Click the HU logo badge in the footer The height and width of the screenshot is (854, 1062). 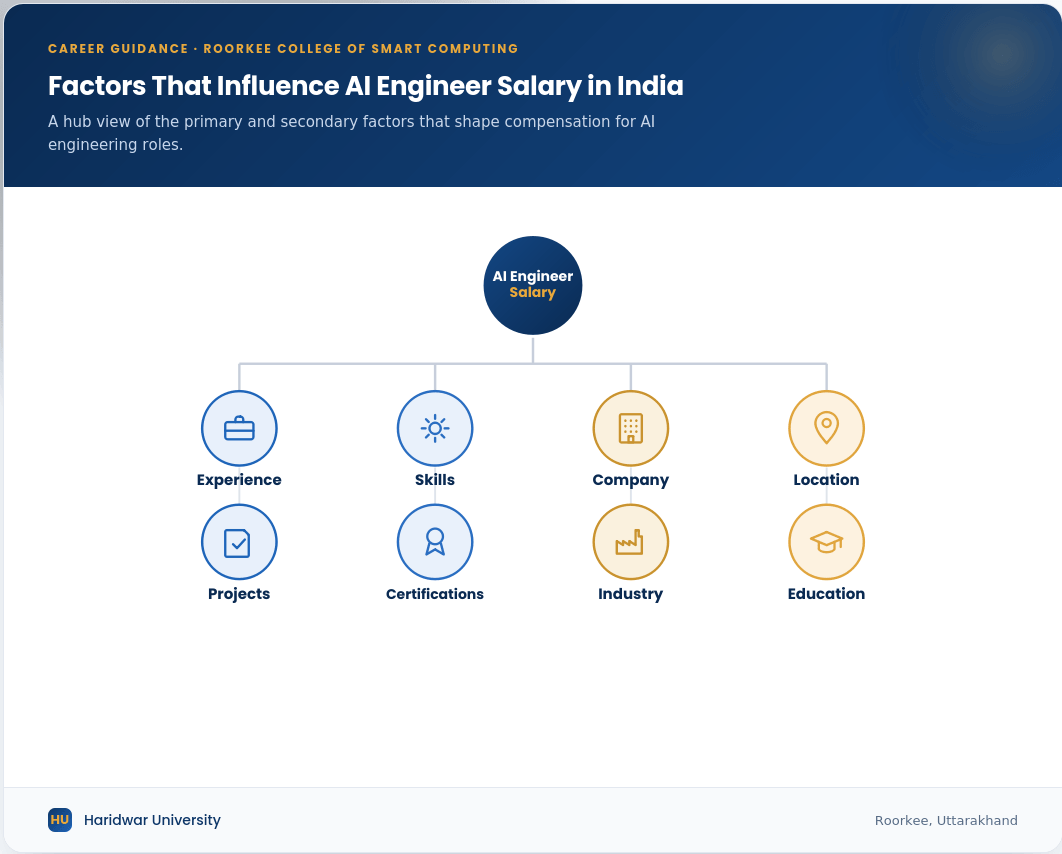[60, 819]
